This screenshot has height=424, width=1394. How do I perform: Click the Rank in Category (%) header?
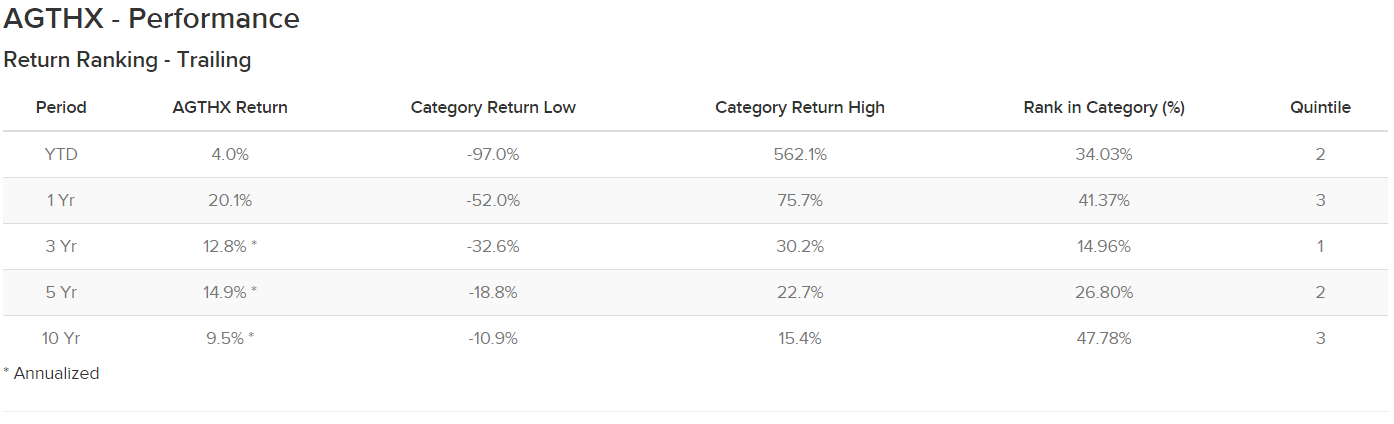(x=1104, y=107)
